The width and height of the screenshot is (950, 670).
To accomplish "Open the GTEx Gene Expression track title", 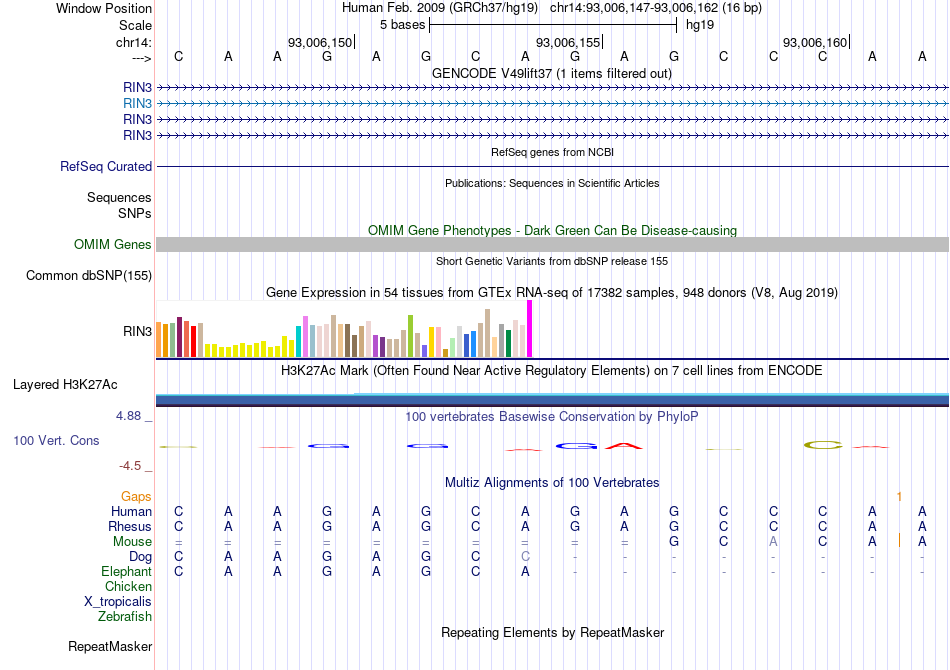I will pos(552,293).
